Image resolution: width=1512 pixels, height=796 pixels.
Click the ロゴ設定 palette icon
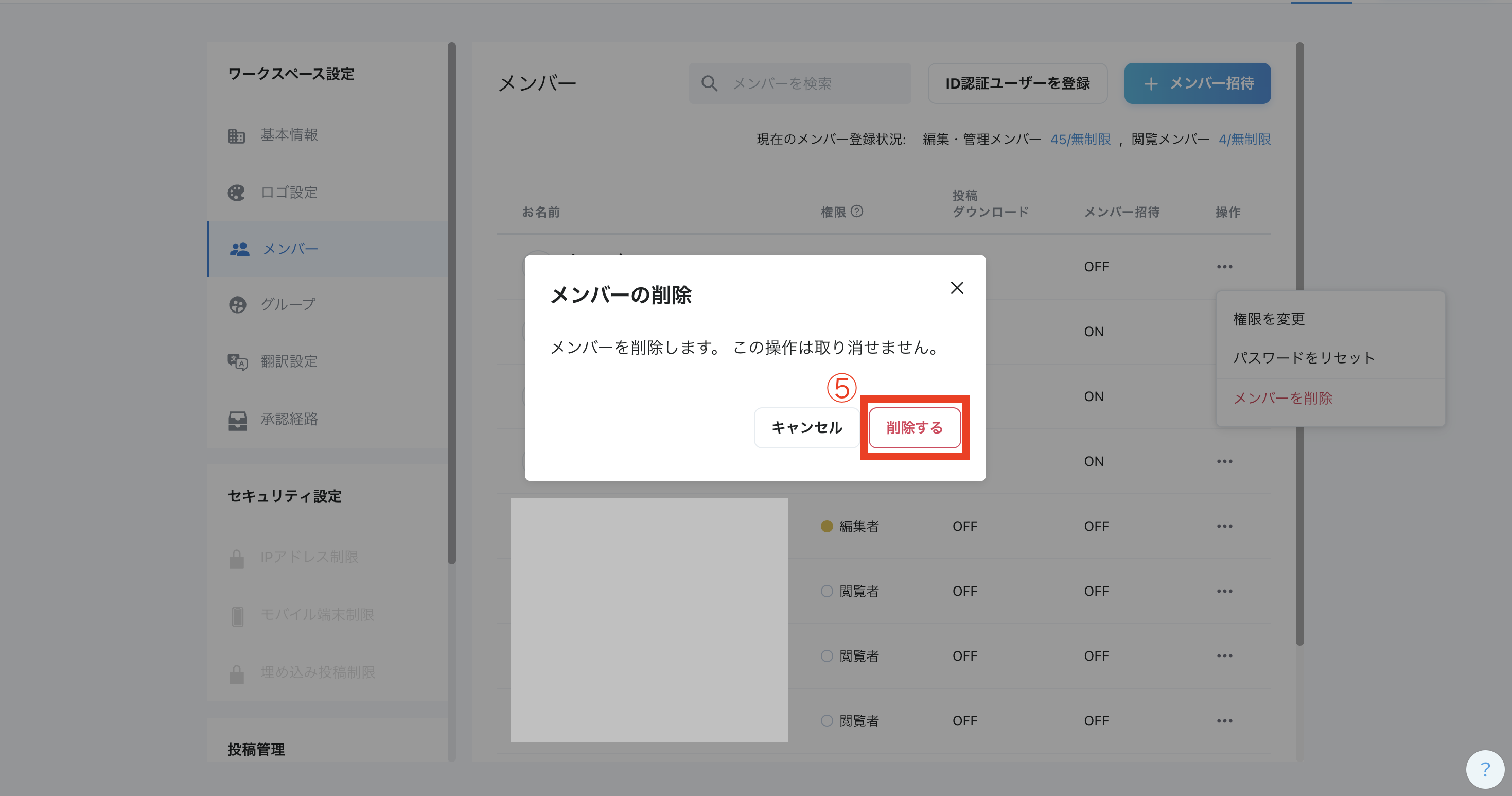[x=237, y=193]
